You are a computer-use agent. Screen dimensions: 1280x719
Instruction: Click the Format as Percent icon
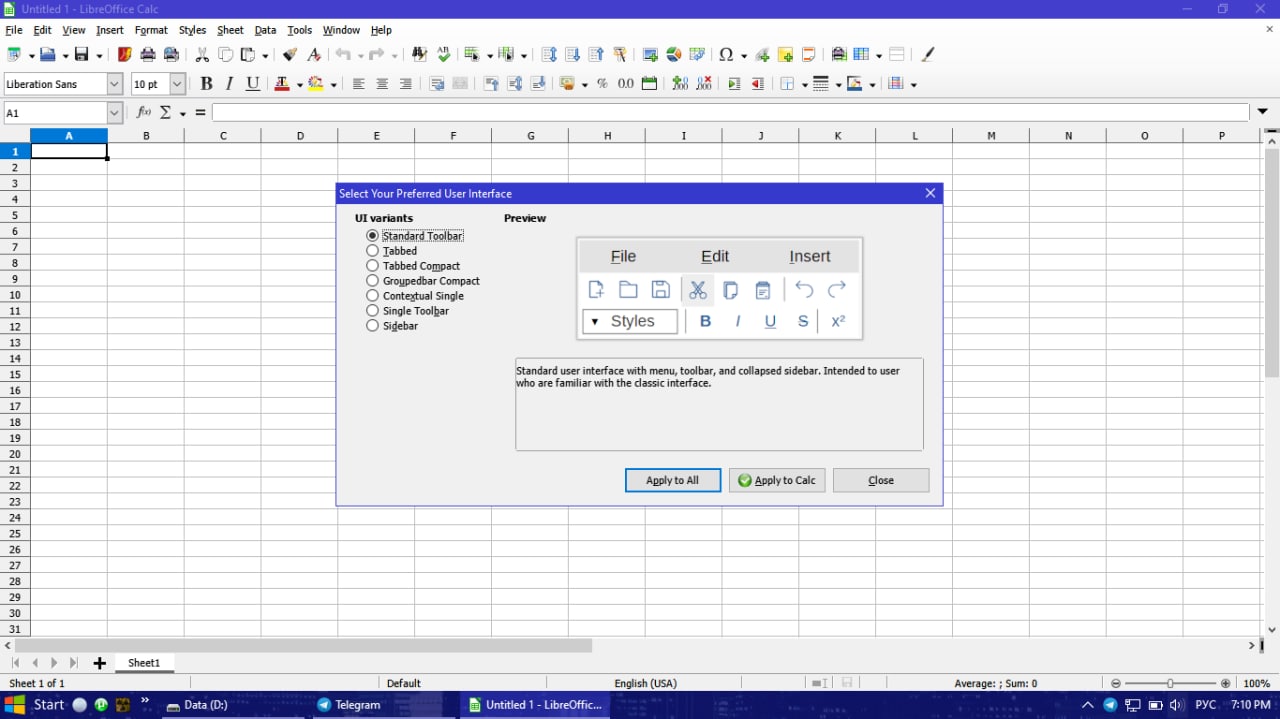(602, 84)
